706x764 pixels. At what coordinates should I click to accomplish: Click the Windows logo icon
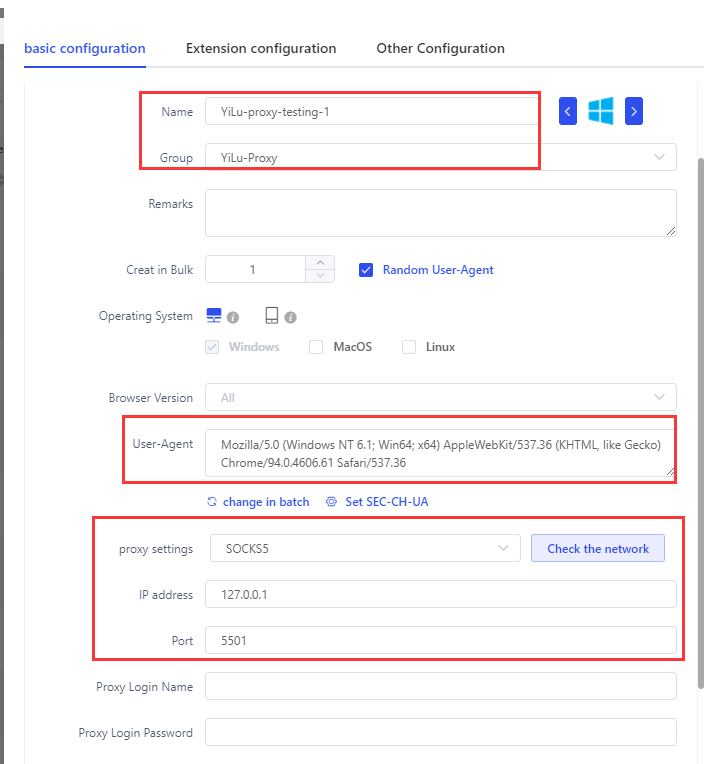[x=601, y=111]
